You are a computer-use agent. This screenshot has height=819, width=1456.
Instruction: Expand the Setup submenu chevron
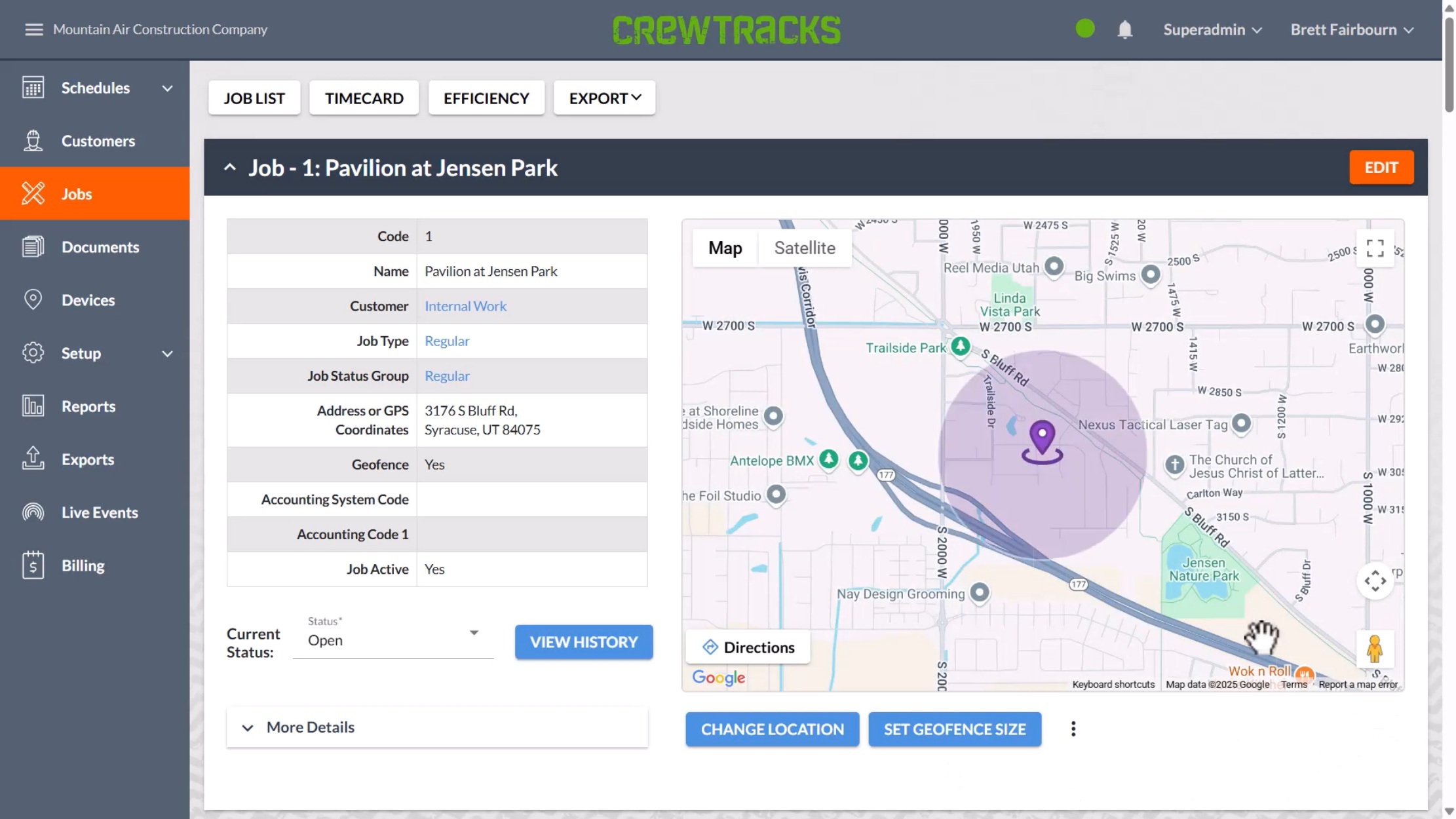168,354
